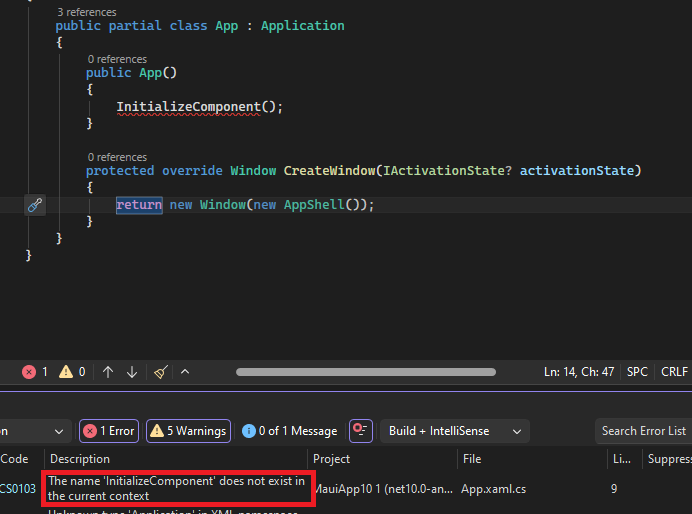Click the horizontal editor scrollbar
This screenshot has height=514, width=692.
click(366, 372)
